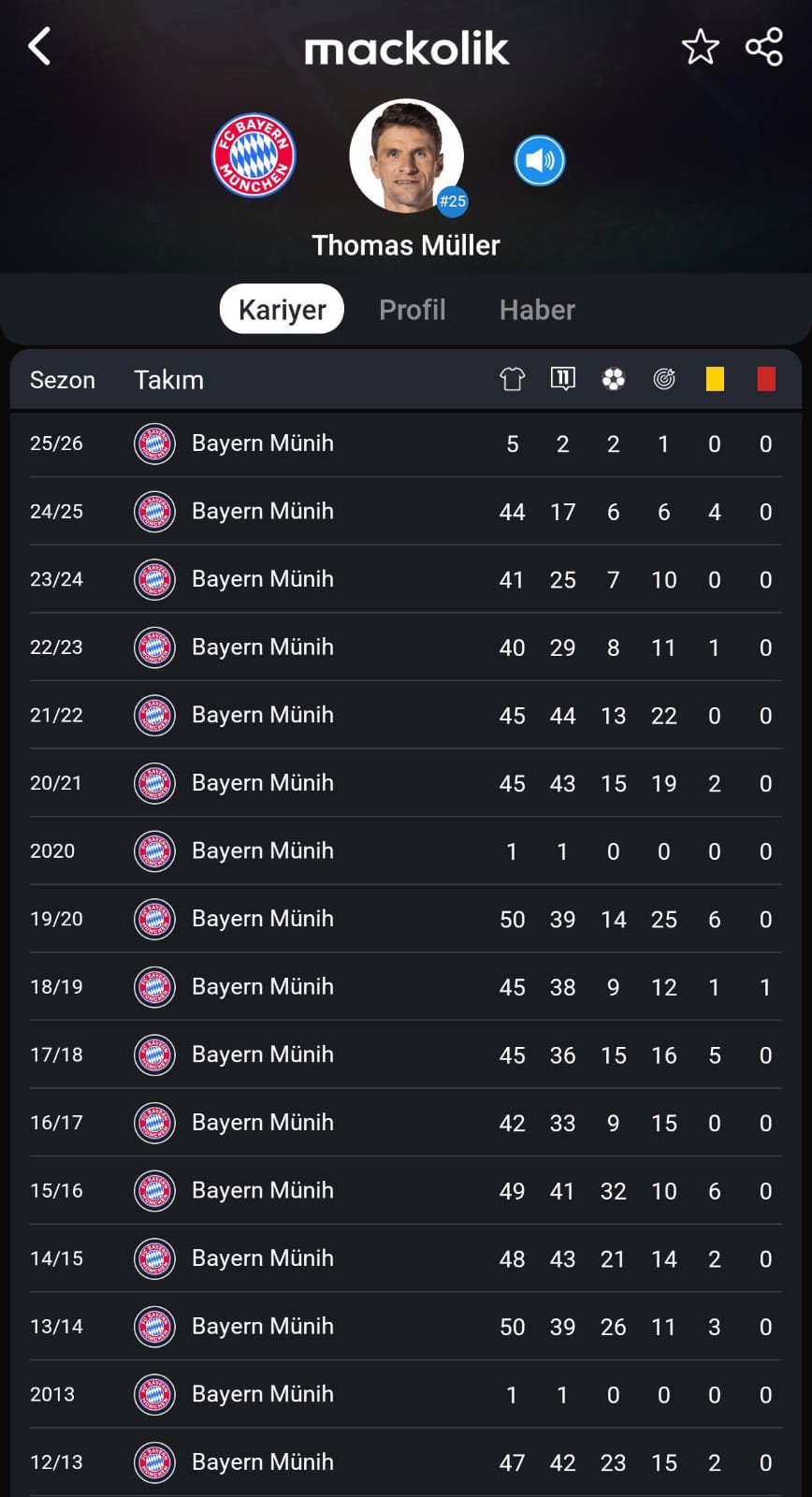Open the 2013 Bayern Münih row
Image resolution: width=812 pixels, height=1497 pixels.
tap(406, 1394)
